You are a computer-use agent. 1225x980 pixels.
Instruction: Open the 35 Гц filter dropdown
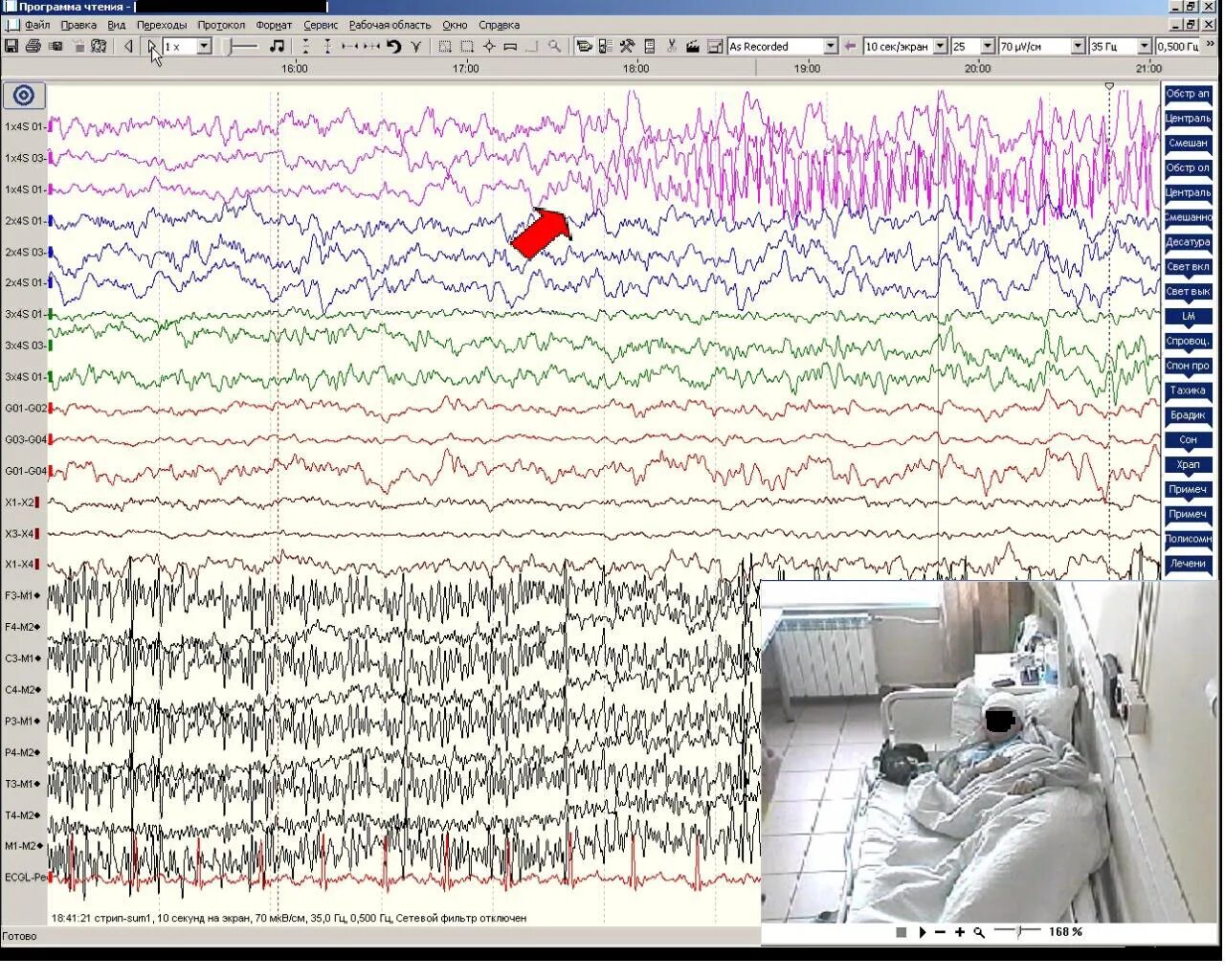pos(1144,46)
